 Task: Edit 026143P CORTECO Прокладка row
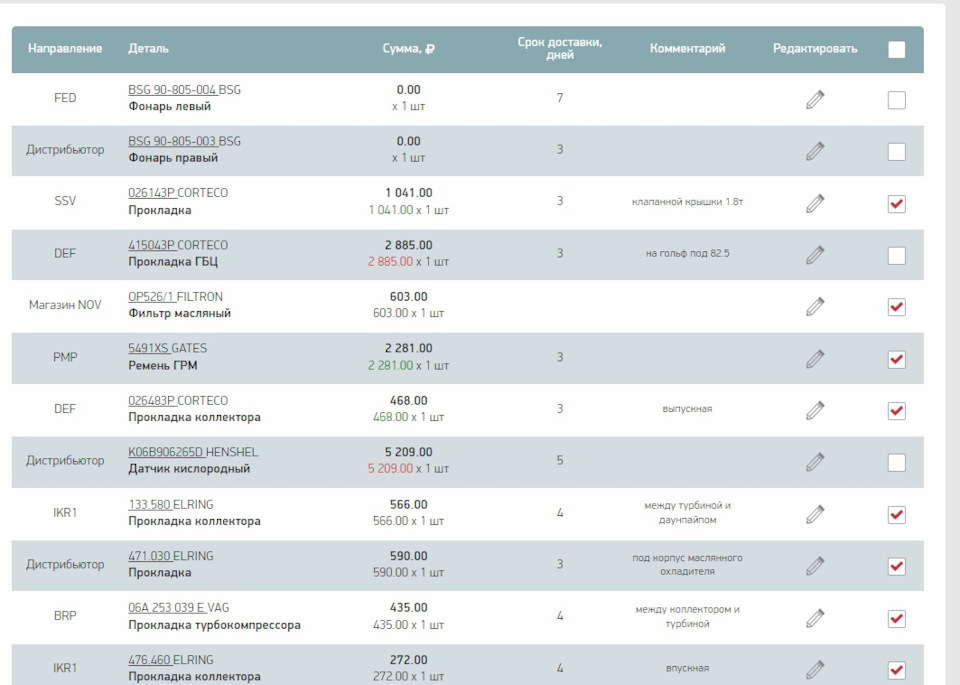814,202
